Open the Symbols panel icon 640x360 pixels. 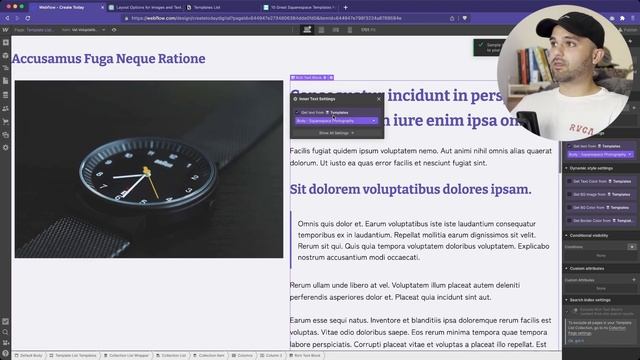5,55
